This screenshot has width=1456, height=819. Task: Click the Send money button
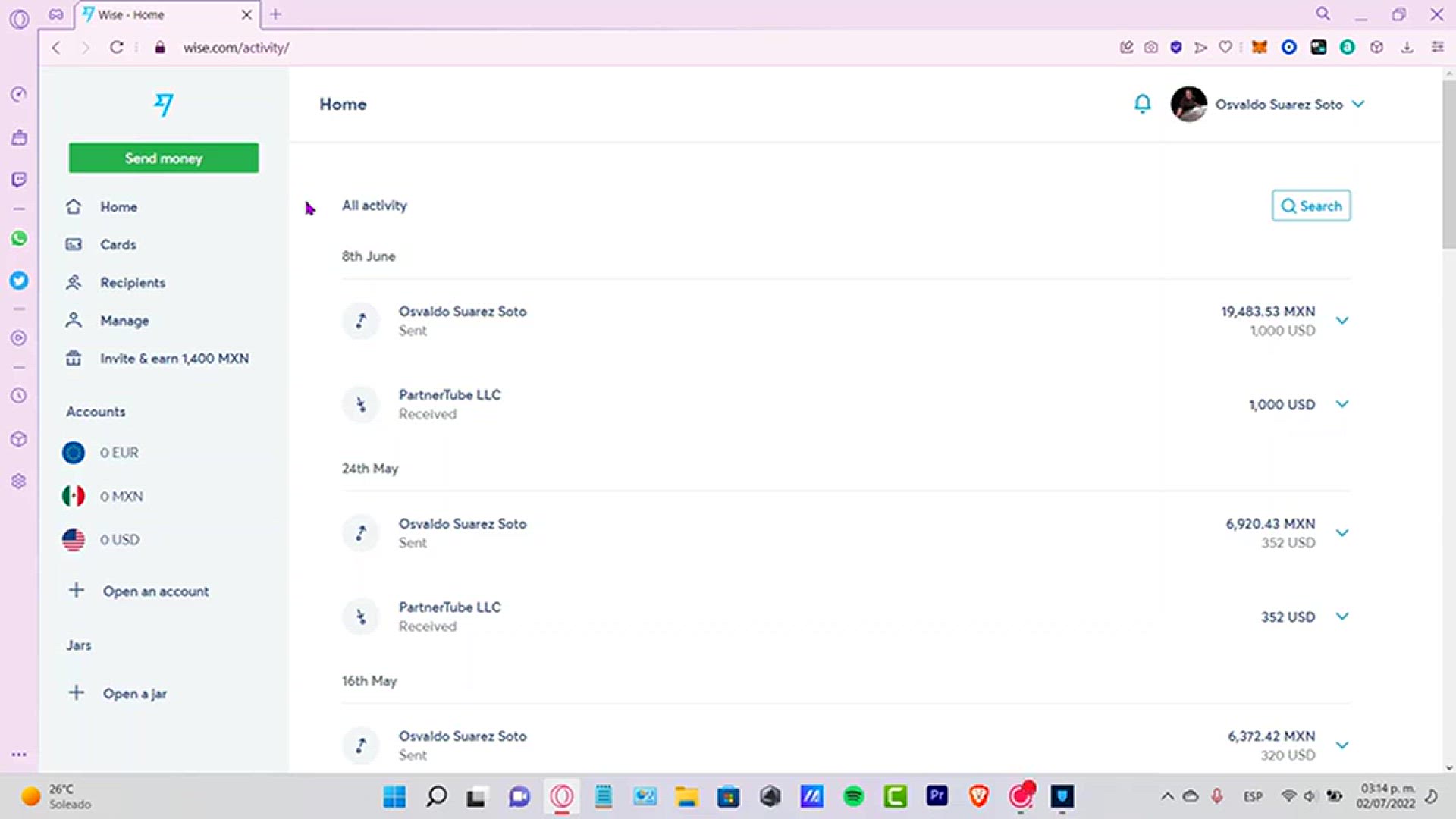click(x=164, y=158)
